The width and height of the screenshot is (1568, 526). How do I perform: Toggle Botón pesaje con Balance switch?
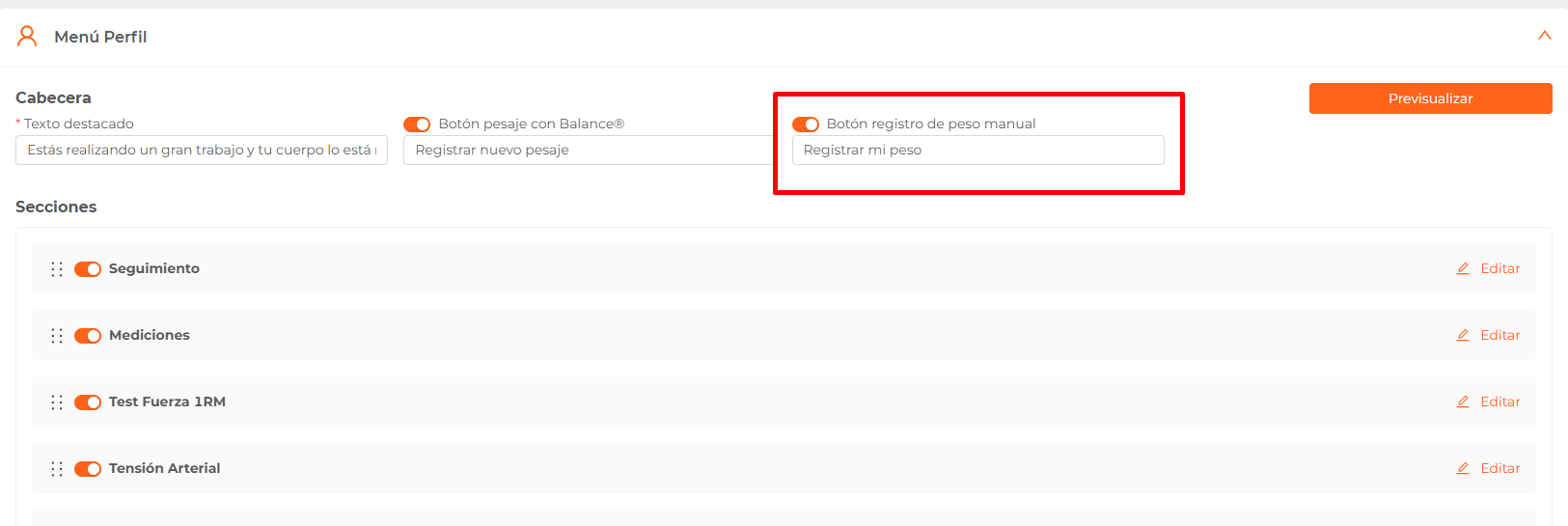point(417,125)
